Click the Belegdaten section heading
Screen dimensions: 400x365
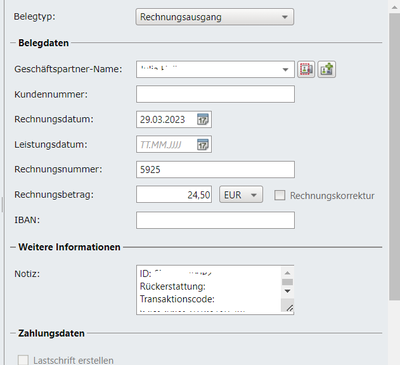pyautogui.click(x=43, y=43)
